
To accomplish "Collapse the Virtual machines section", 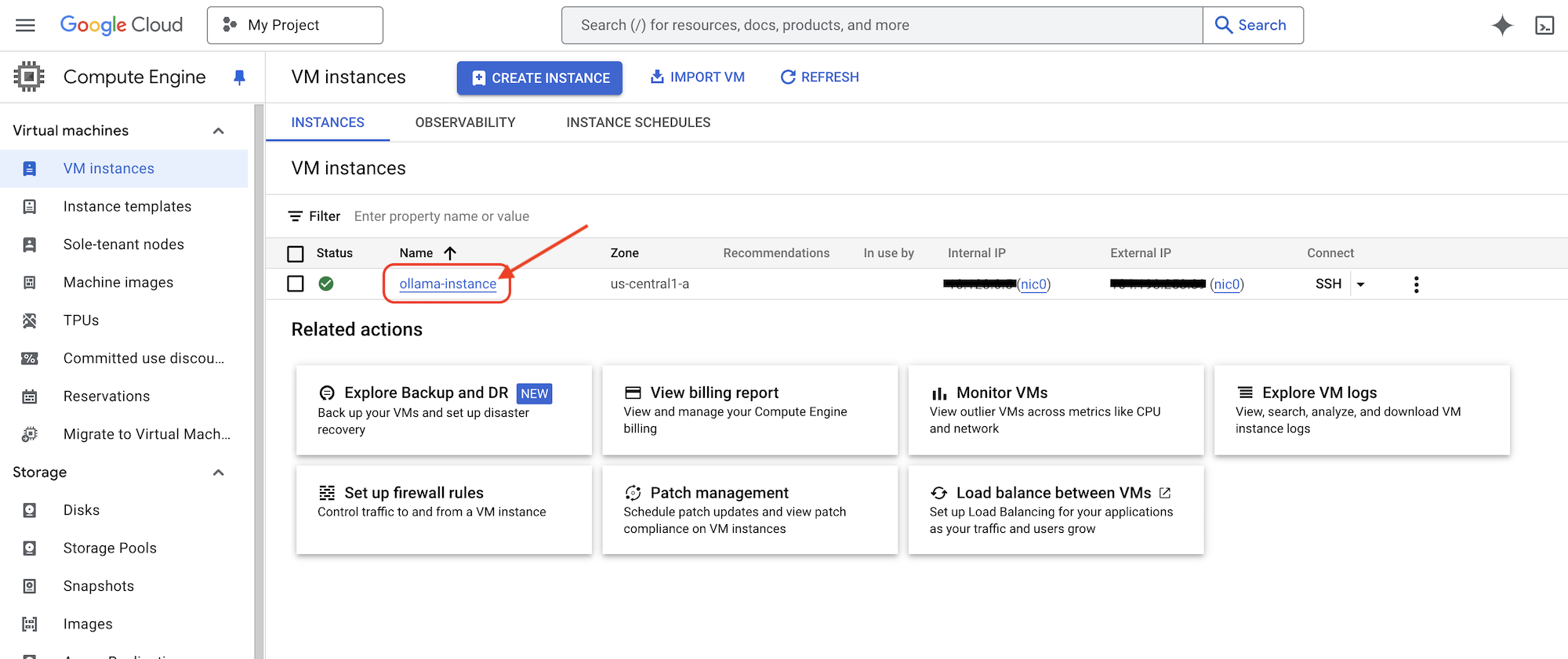I will tap(219, 131).
